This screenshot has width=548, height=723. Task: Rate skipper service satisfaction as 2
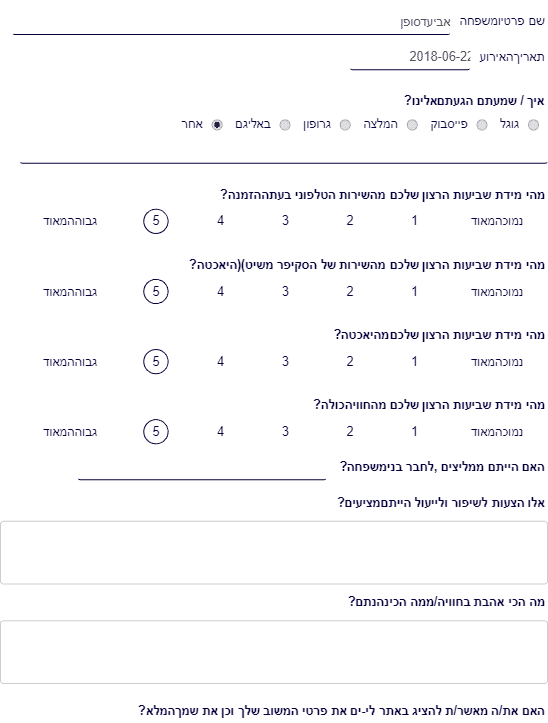point(350,291)
